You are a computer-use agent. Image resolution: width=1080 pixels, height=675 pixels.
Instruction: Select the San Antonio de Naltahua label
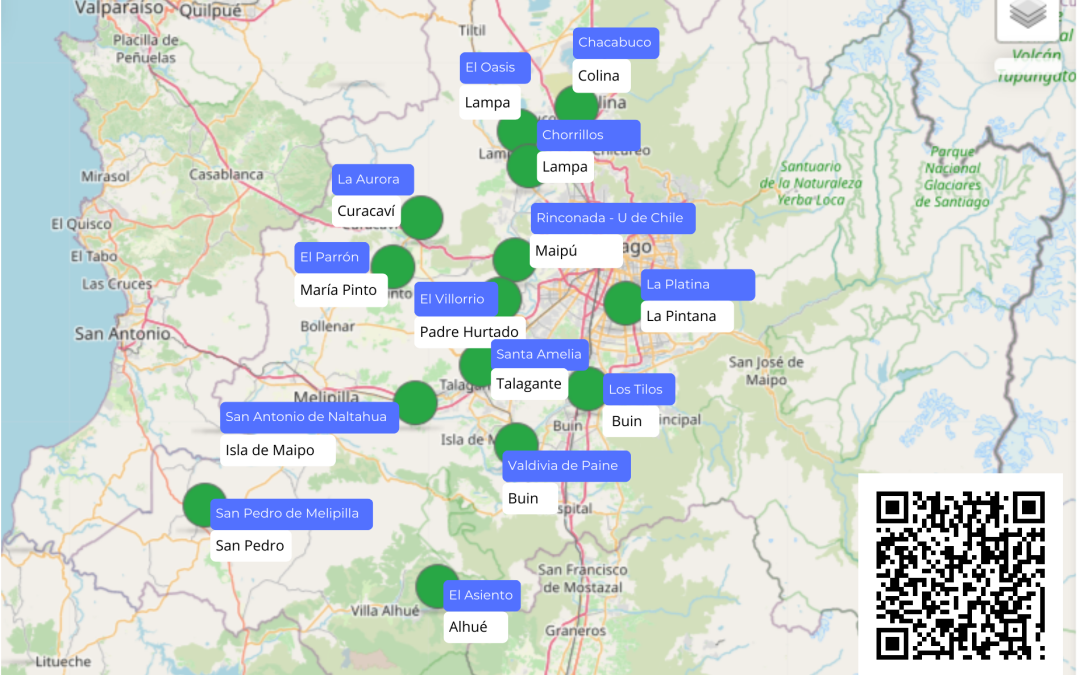[309, 417]
